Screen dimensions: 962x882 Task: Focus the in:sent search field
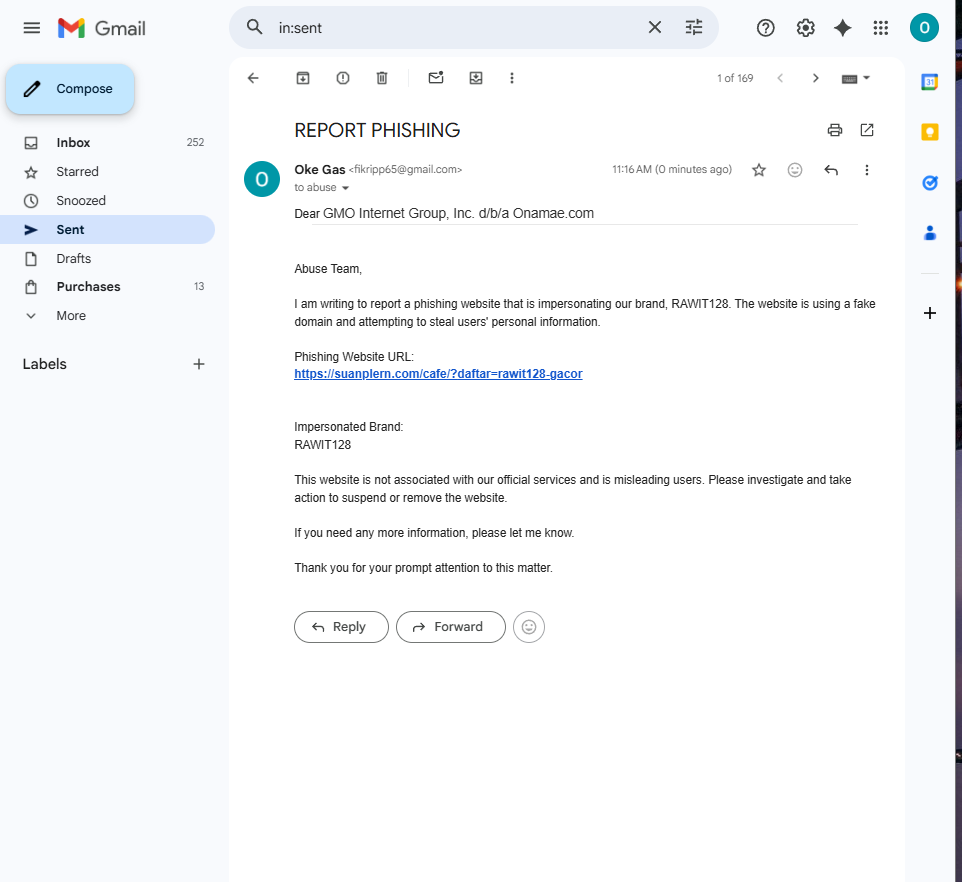pyautogui.click(x=456, y=28)
